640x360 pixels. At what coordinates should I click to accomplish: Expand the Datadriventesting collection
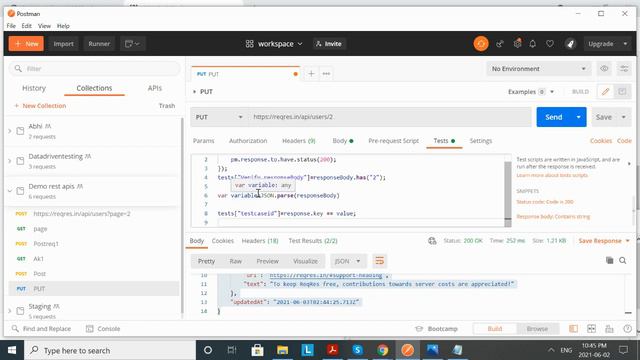tap(10, 161)
